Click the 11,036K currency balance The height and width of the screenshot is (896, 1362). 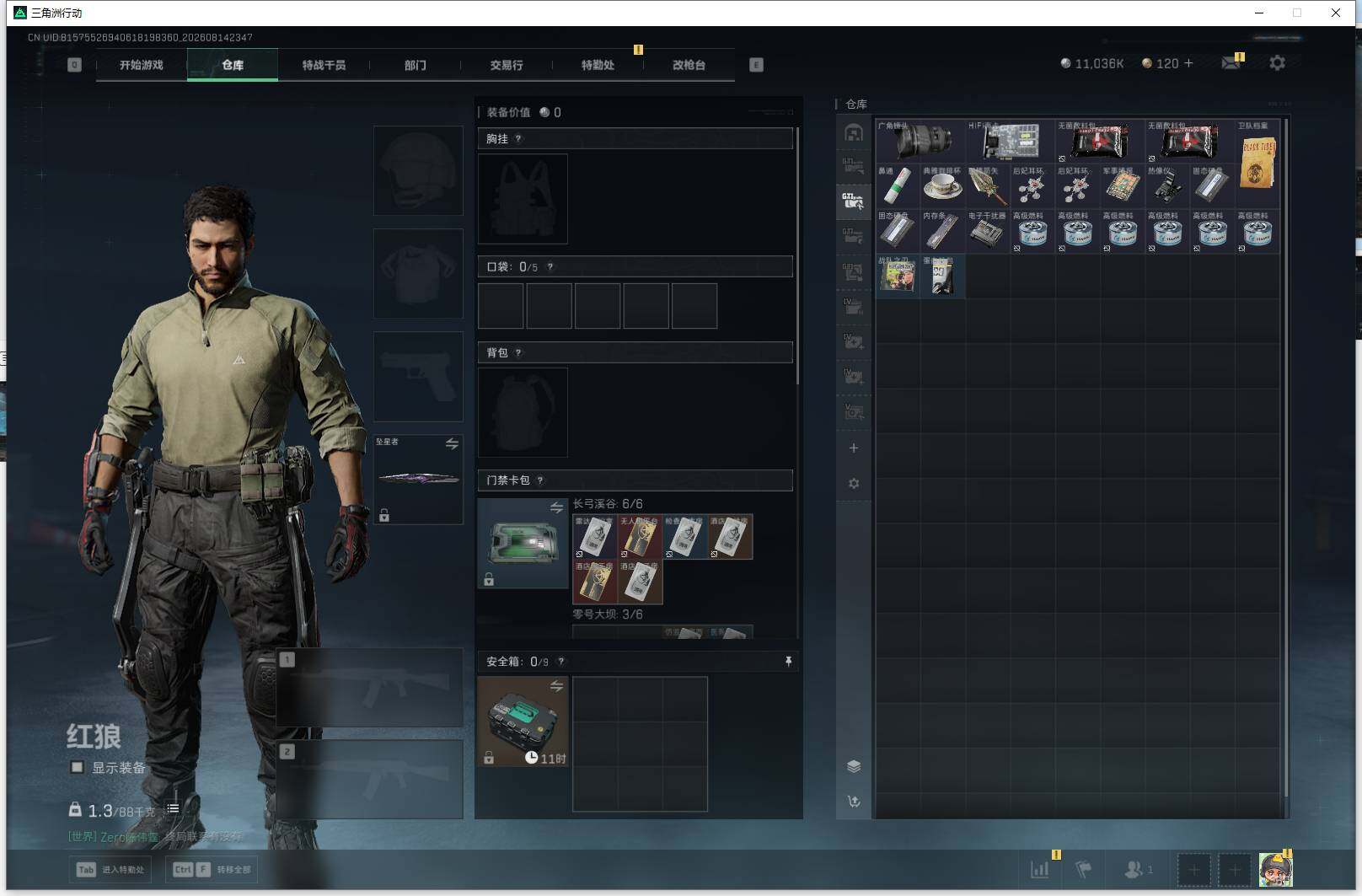[1091, 63]
